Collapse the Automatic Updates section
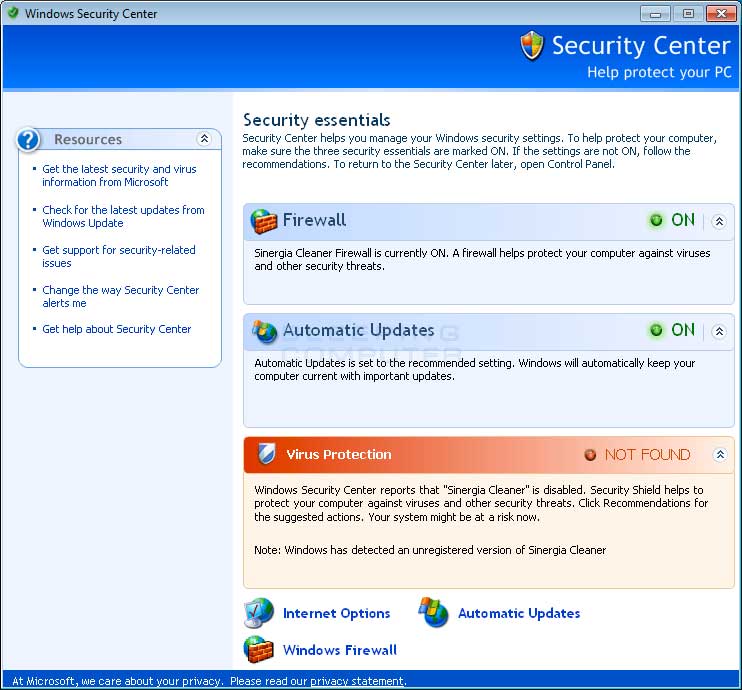742x690 pixels. pyautogui.click(x=719, y=331)
